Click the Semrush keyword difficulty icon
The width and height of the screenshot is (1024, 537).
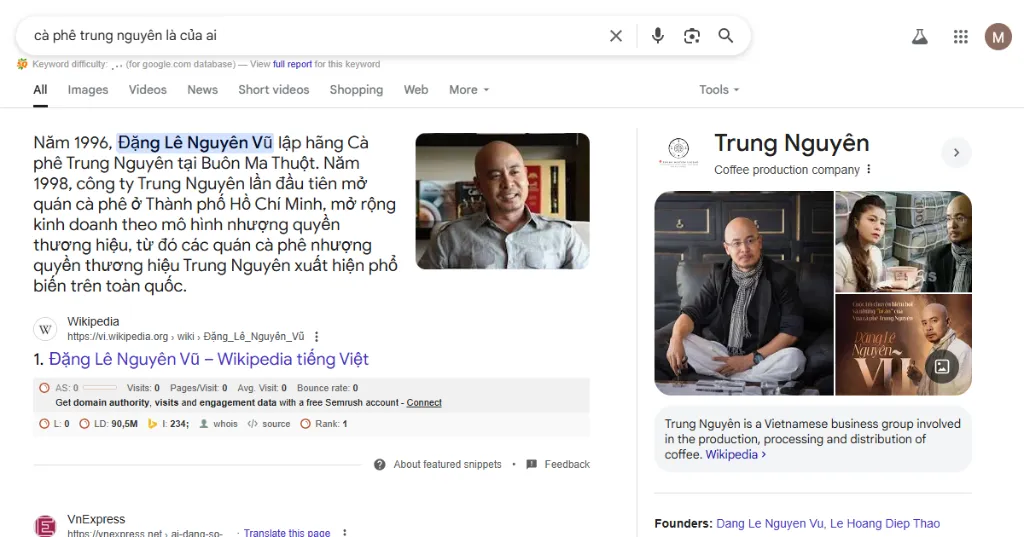point(22,64)
